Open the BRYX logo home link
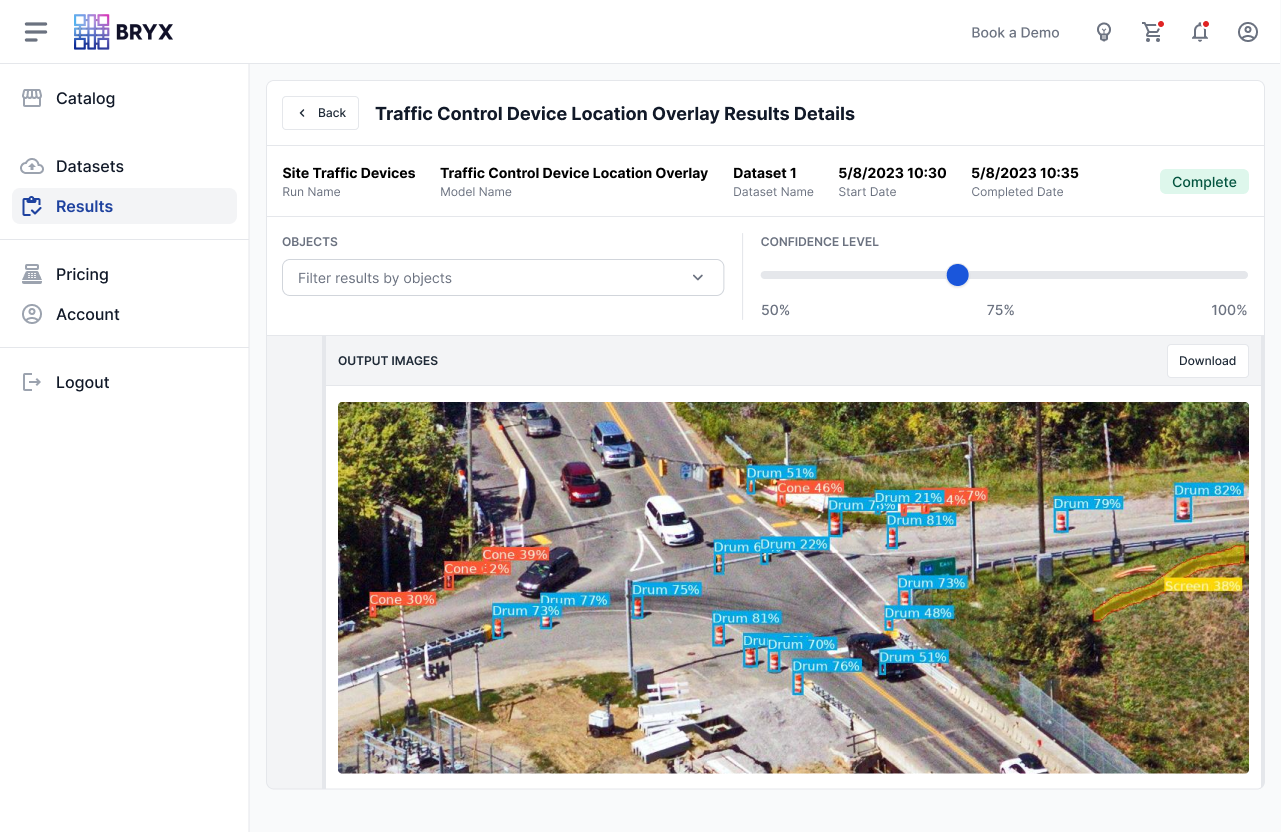Screen dimensions: 1281x832 point(124,32)
